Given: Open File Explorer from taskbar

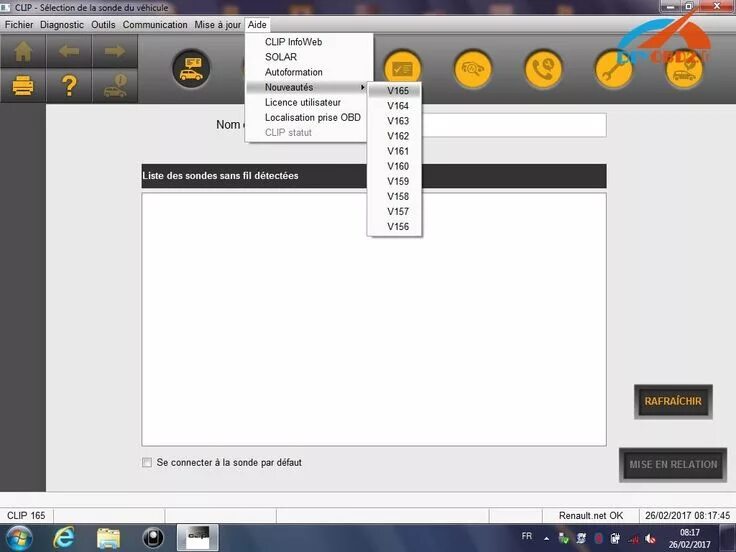Looking at the screenshot, I should tap(108, 538).
